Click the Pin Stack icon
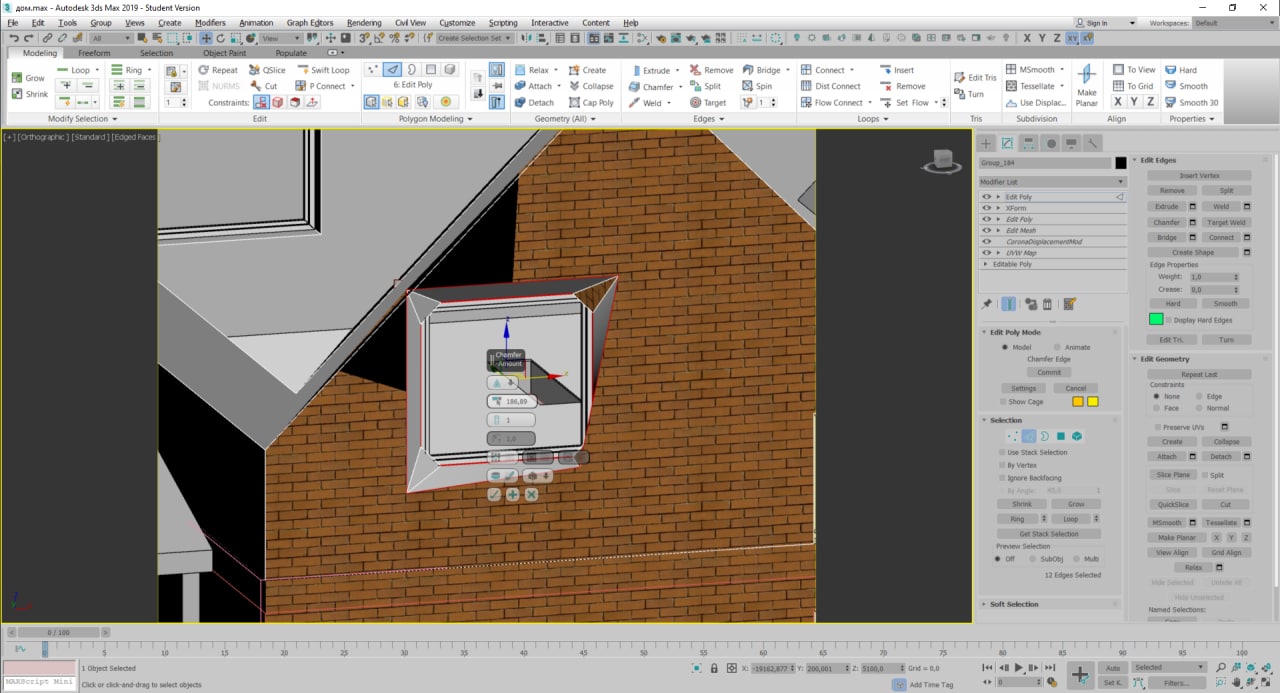This screenshot has width=1280, height=693. click(987, 304)
